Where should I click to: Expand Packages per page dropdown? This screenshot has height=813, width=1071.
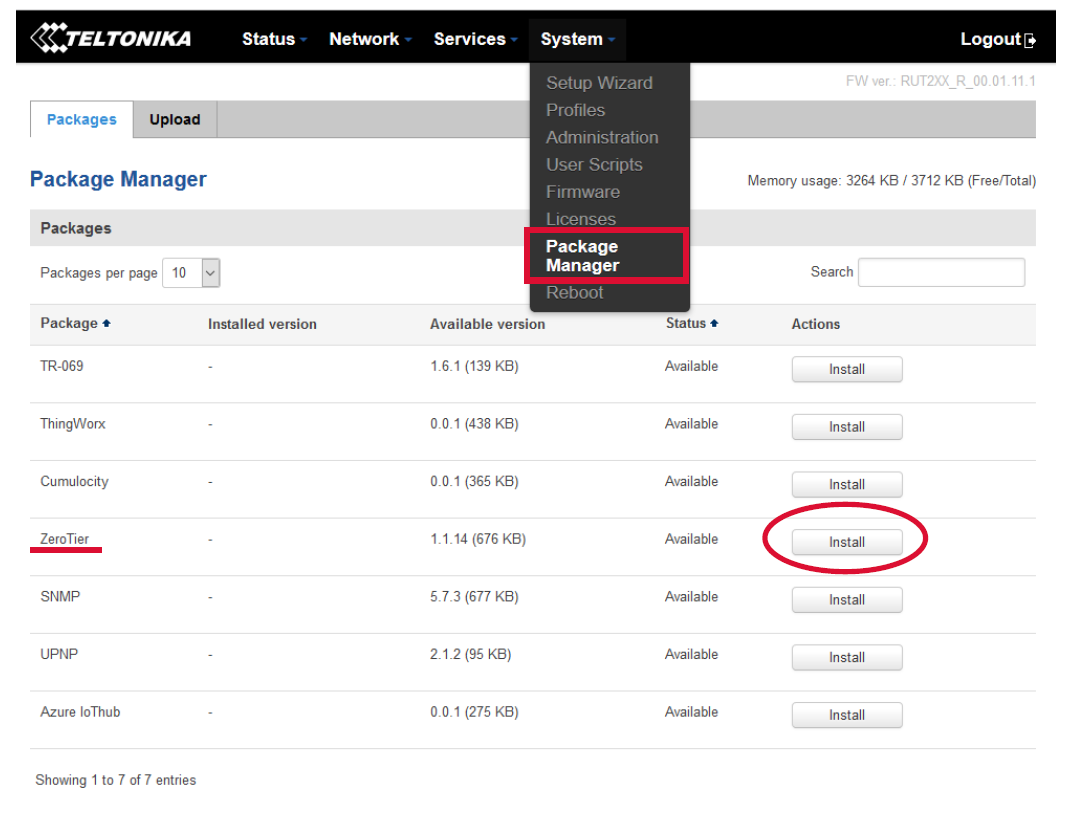tap(191, 273)
